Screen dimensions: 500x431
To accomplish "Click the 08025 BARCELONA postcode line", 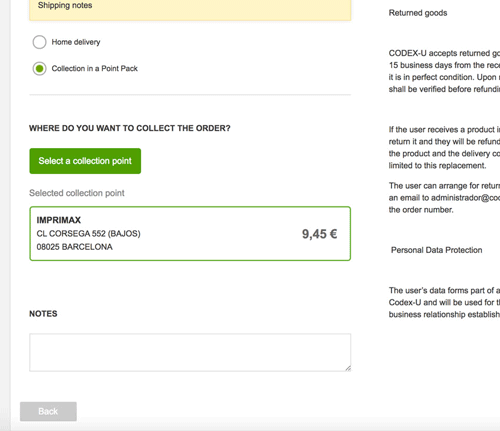I will click(74, 247).
